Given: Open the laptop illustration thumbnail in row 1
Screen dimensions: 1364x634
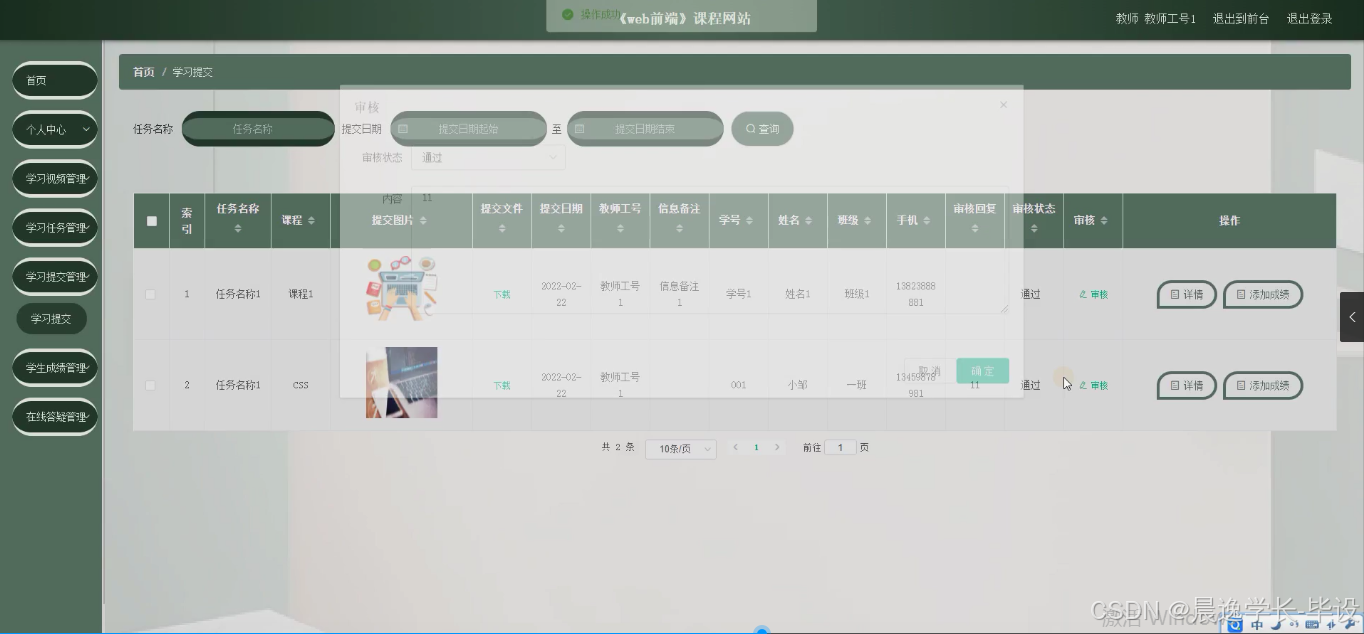Looking at the screenshot, I should (x=401, y=290).
